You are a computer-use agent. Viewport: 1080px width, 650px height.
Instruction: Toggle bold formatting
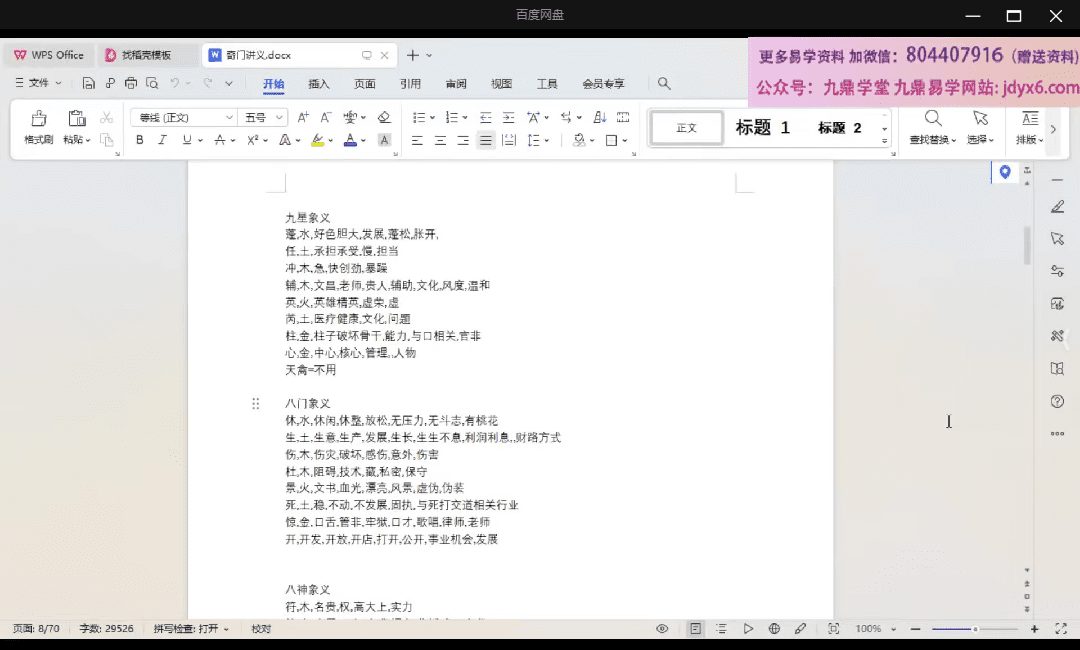click(139, 140)
